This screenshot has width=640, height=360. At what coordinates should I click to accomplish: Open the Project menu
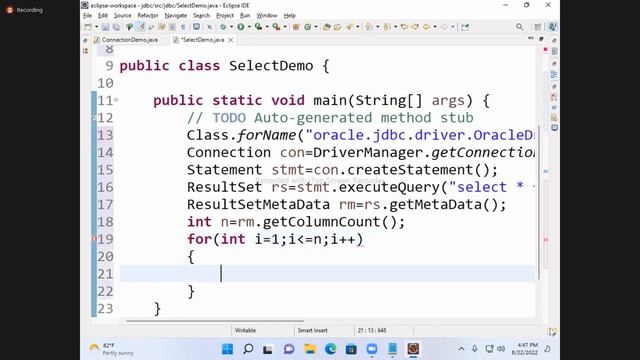tap(224, 16)
